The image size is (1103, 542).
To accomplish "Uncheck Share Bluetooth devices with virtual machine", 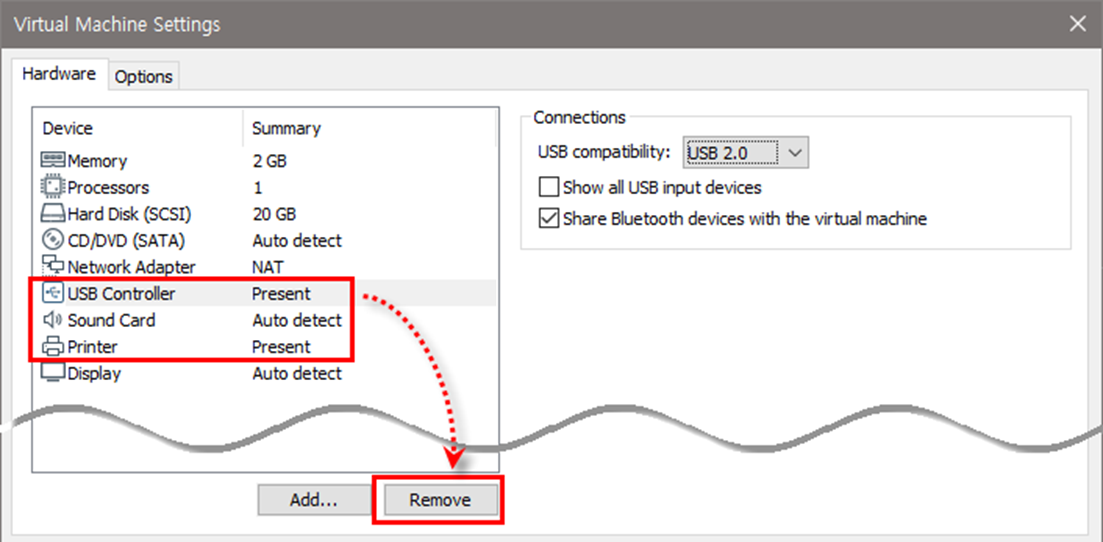I will pyautogui.click(x=548, y=218).
